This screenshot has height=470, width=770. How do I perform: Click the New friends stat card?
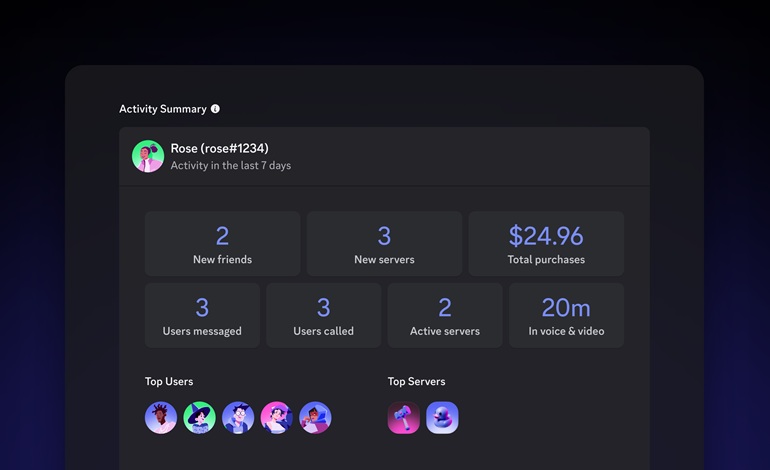coord(222,244)
